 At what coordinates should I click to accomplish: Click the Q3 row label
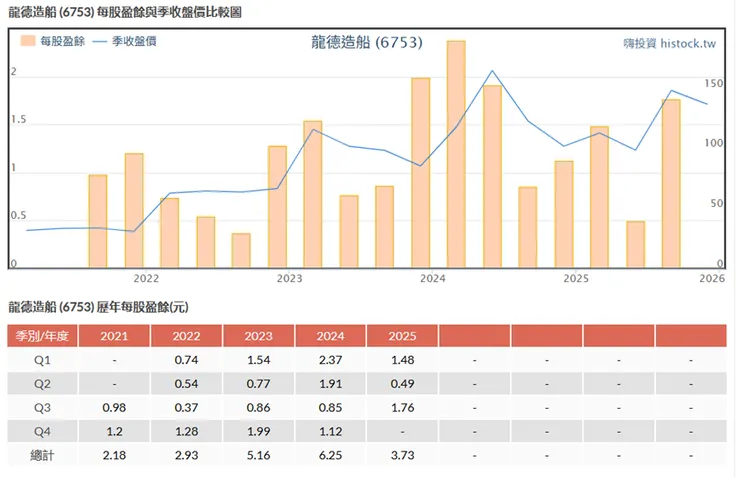coord(42,408)
